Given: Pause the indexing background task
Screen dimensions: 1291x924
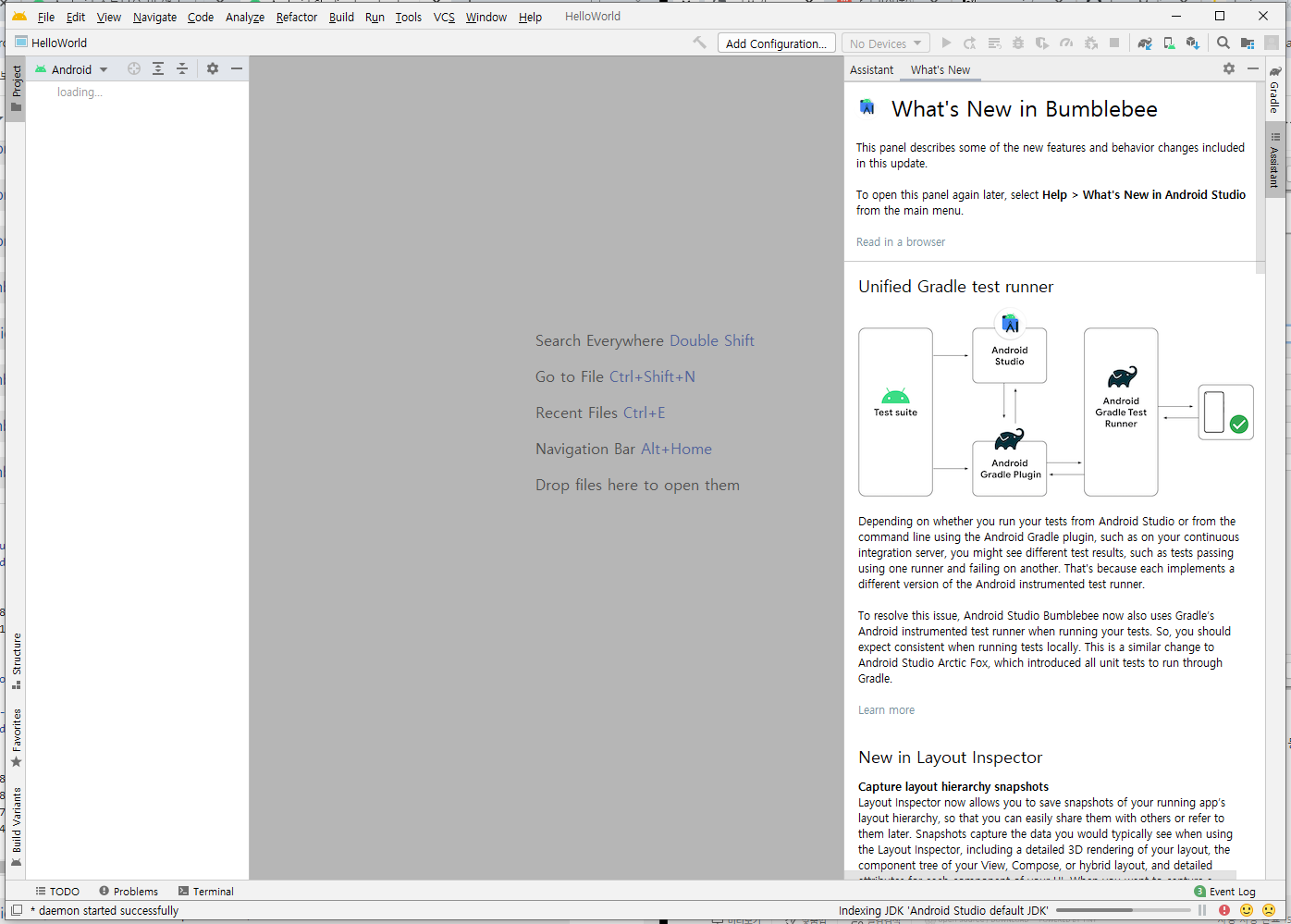Looking at the screenshot, I should 1202,910.
